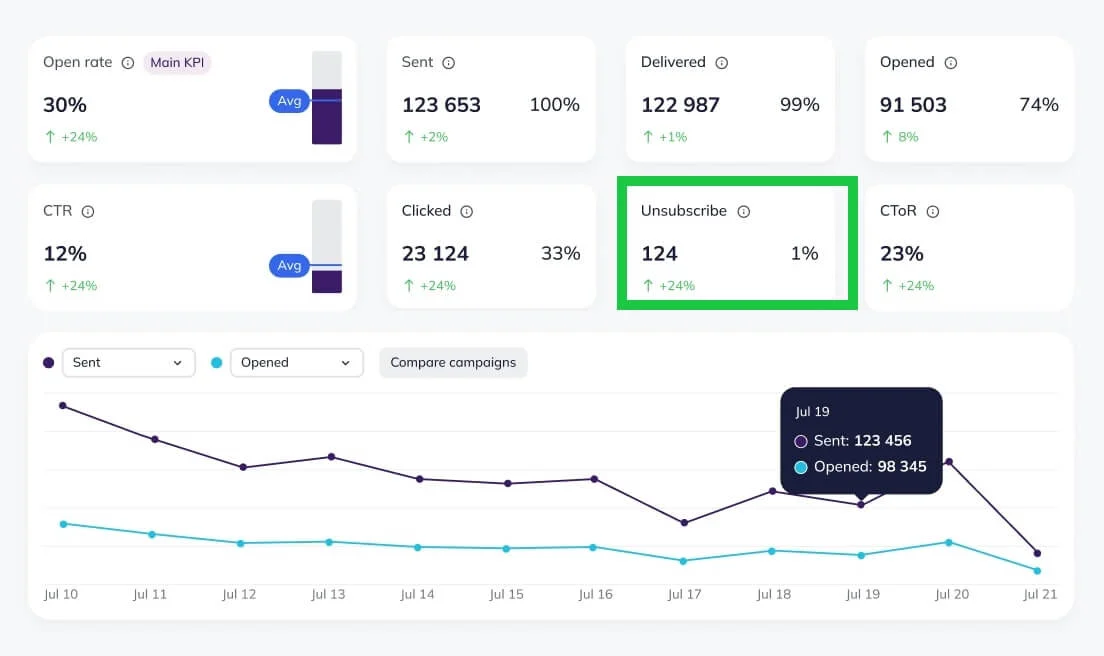
Task: Click the Clicked count 23 124
Action: [435, 253]
